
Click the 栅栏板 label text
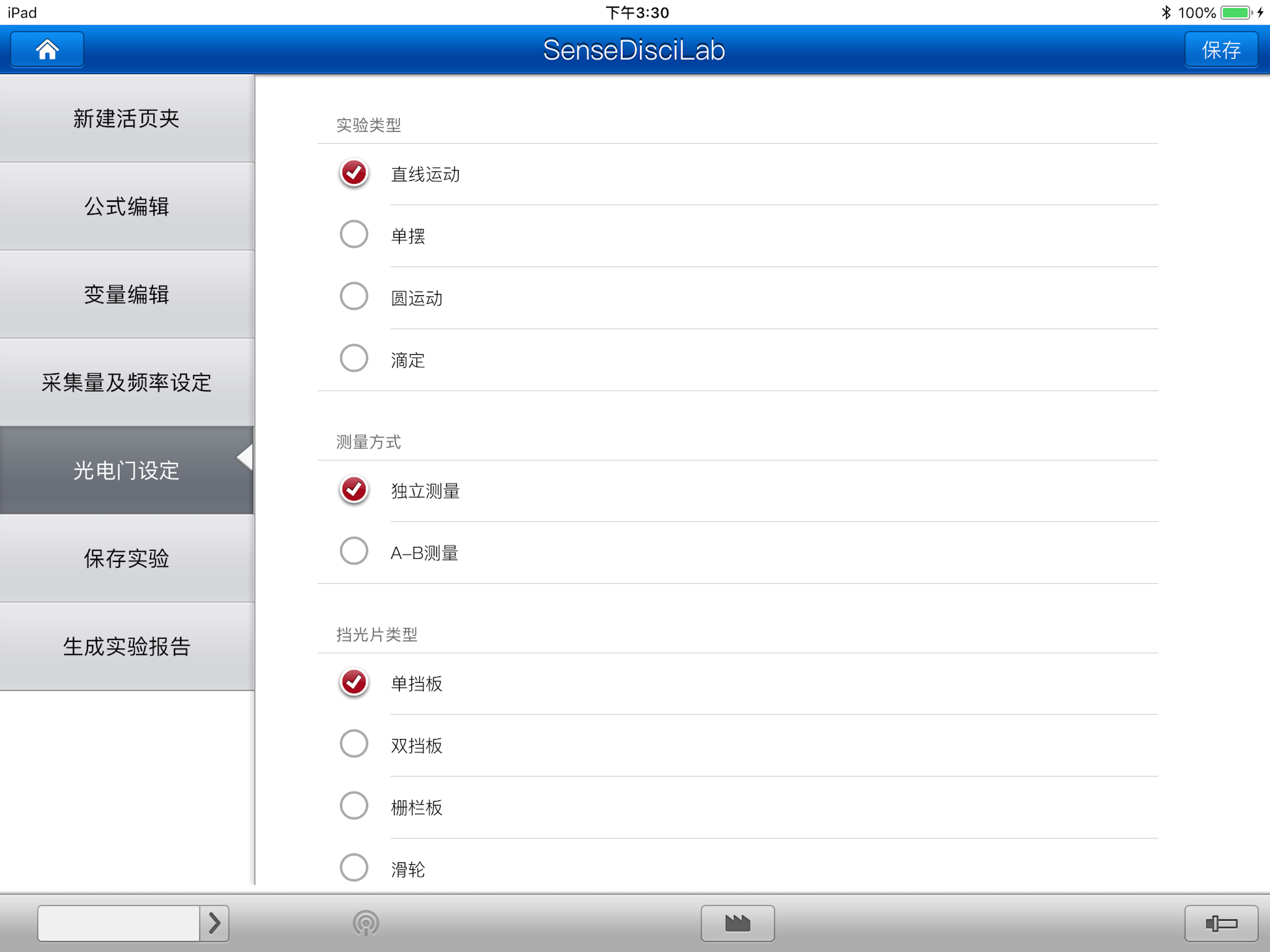coord(417,808)
